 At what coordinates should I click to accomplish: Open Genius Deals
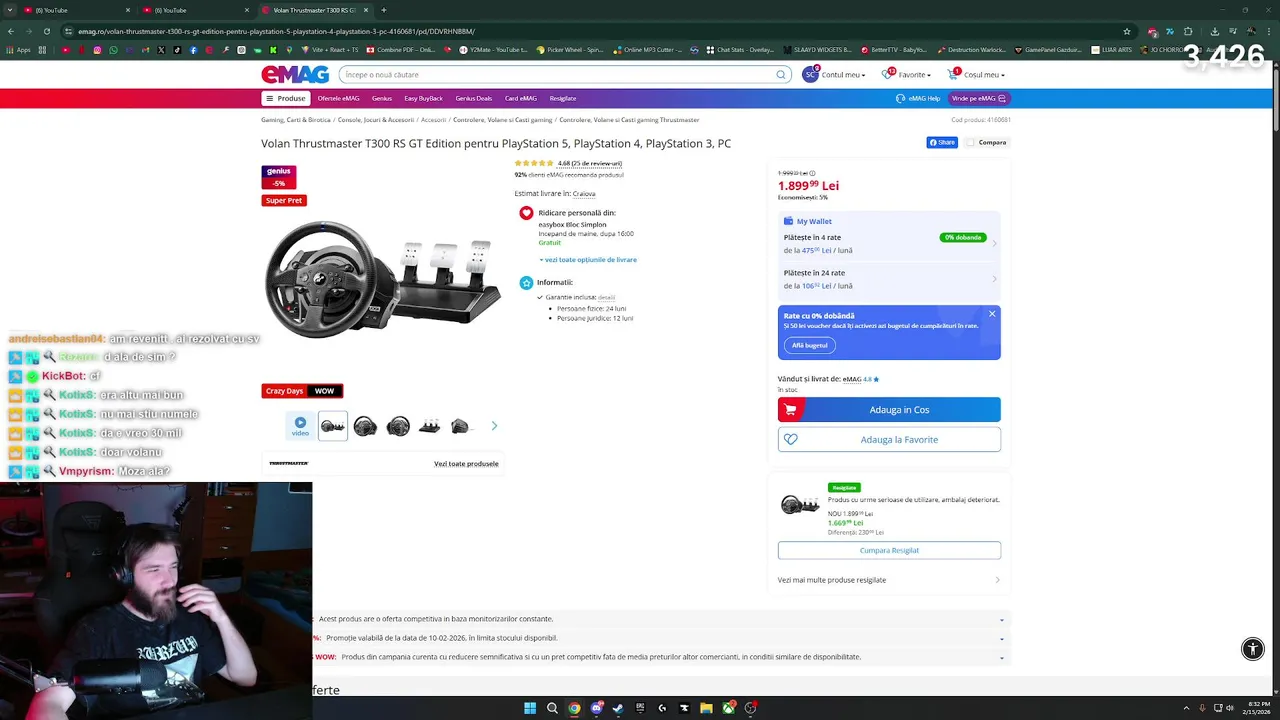click(473, 98)
